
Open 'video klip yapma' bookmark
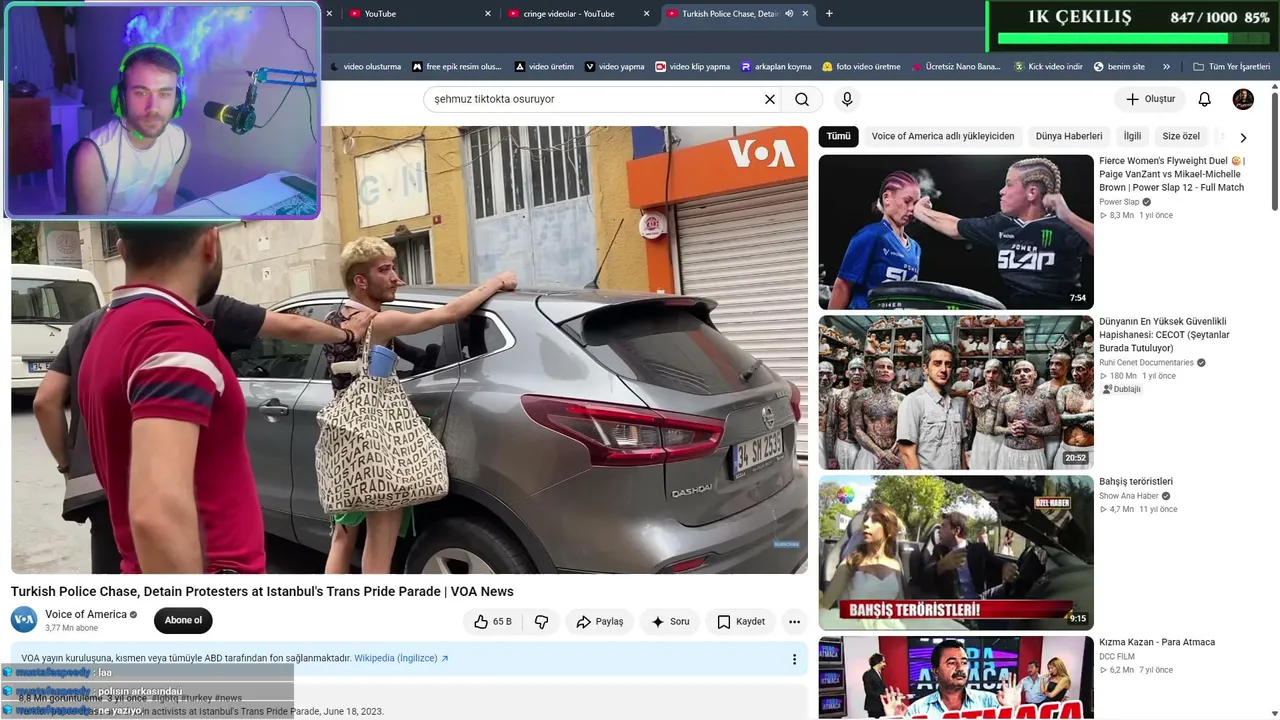coord(692,67)
